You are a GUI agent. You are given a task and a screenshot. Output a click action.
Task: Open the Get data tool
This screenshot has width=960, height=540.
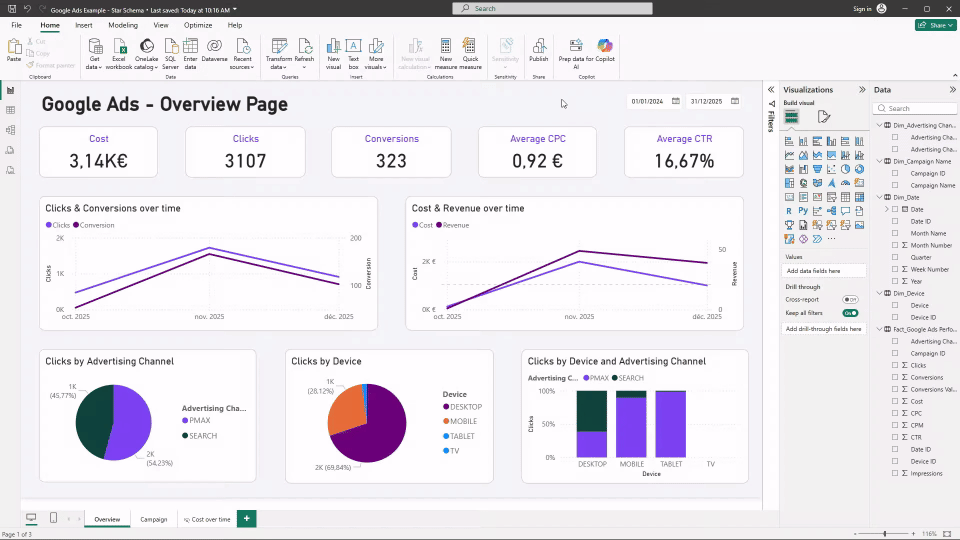click(x=94, y=54)
